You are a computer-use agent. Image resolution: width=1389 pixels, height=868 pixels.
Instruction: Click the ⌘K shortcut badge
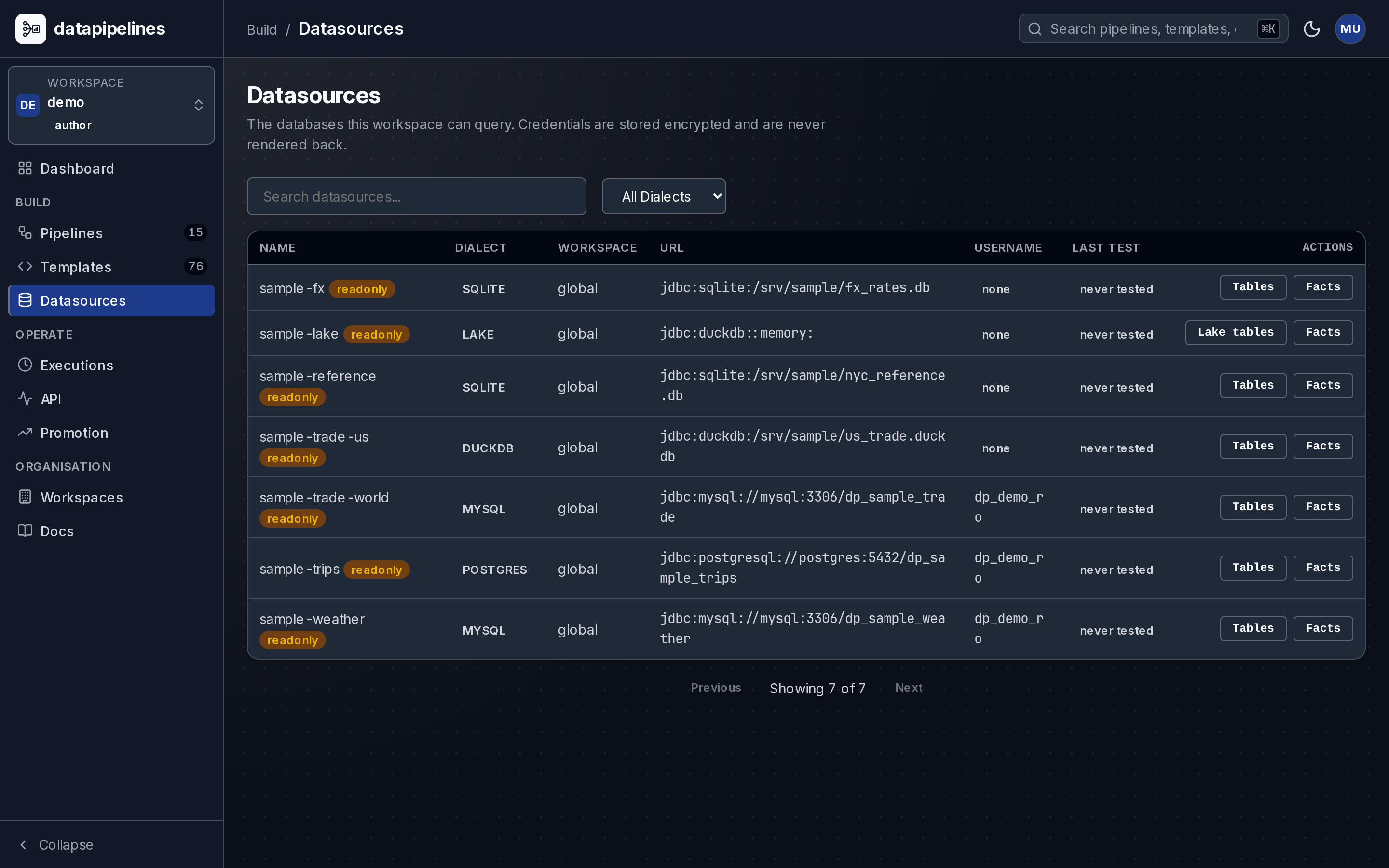[x=1268, y=29]
